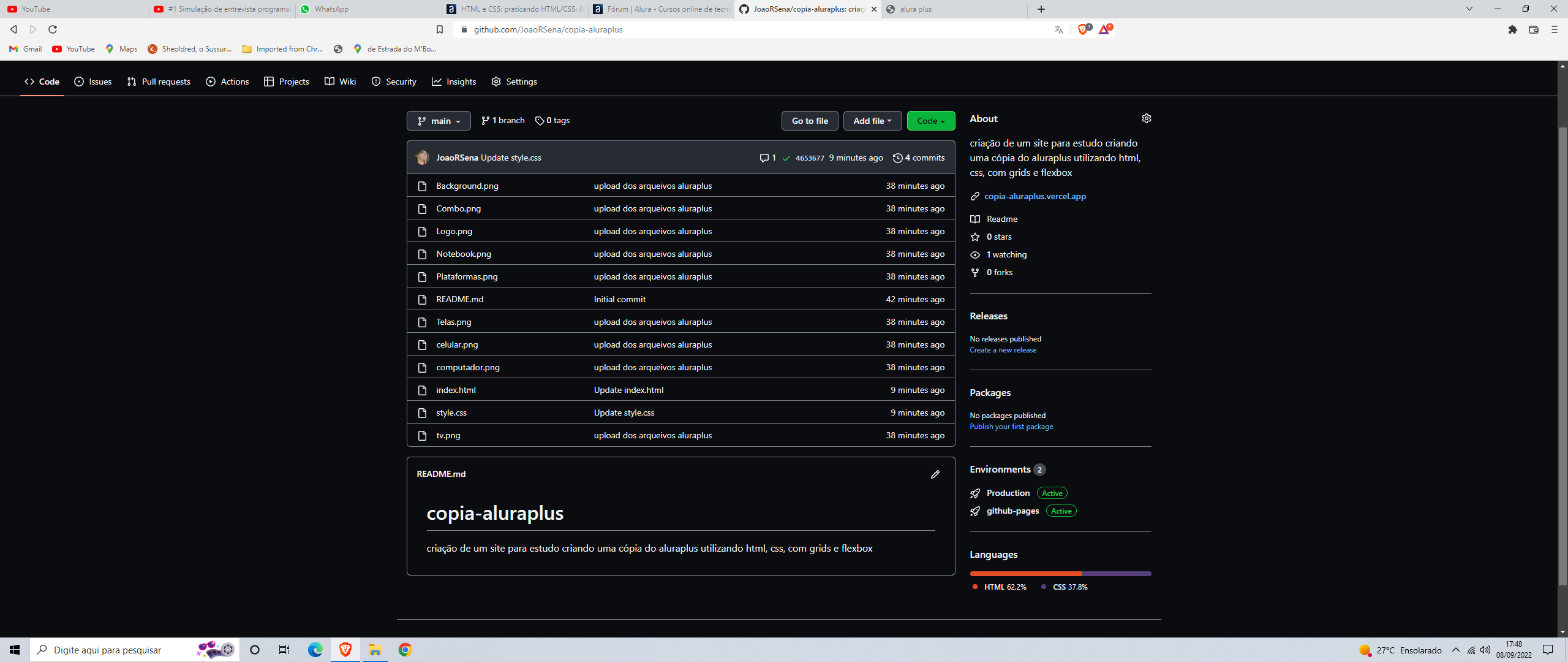Click the Security icon tab
Viewport: 1568px width, 662px height.
(x=395, y=81)
